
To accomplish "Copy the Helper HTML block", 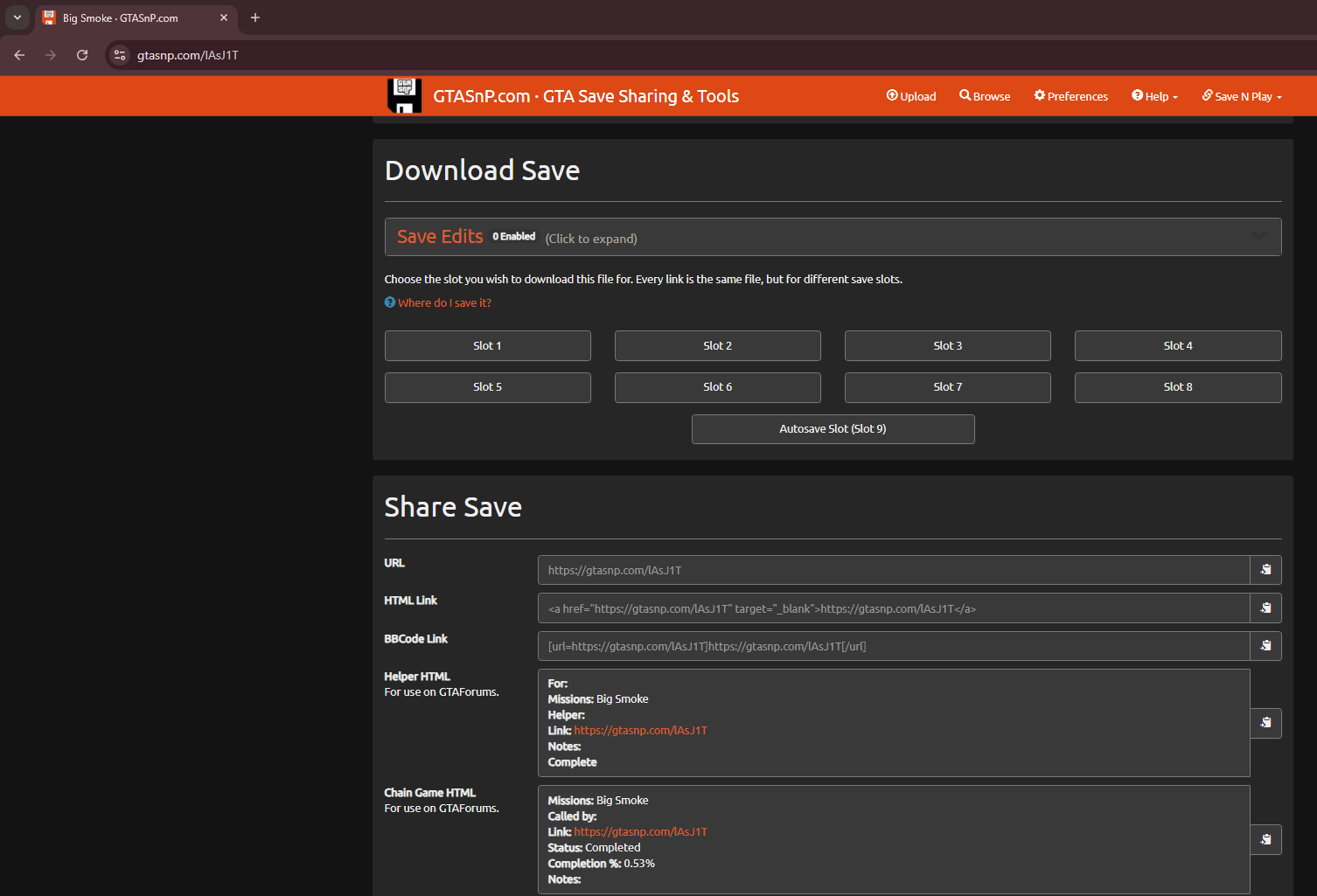I will (x=1265, y=723).
